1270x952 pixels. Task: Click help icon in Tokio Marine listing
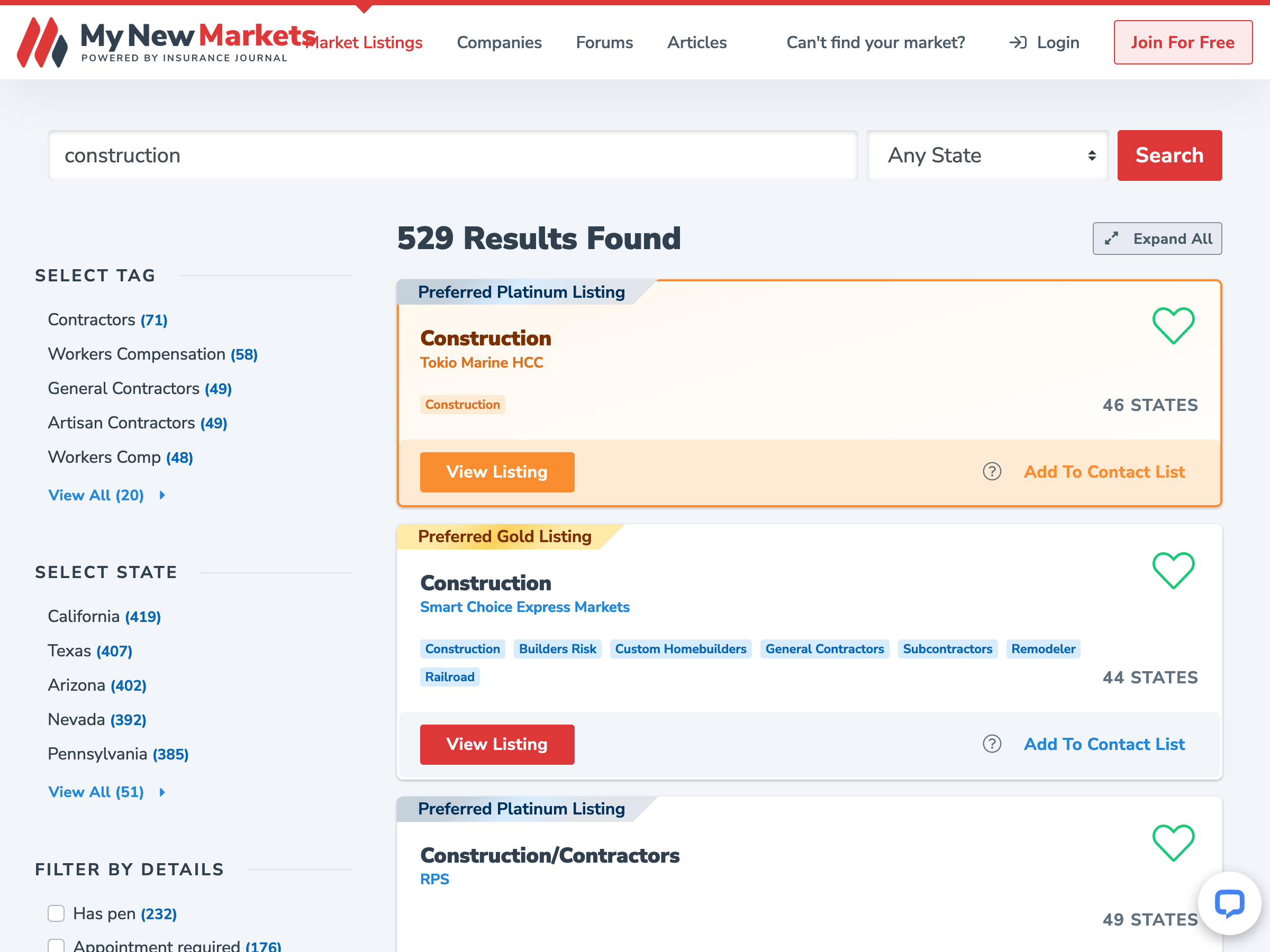pos(992,472)
